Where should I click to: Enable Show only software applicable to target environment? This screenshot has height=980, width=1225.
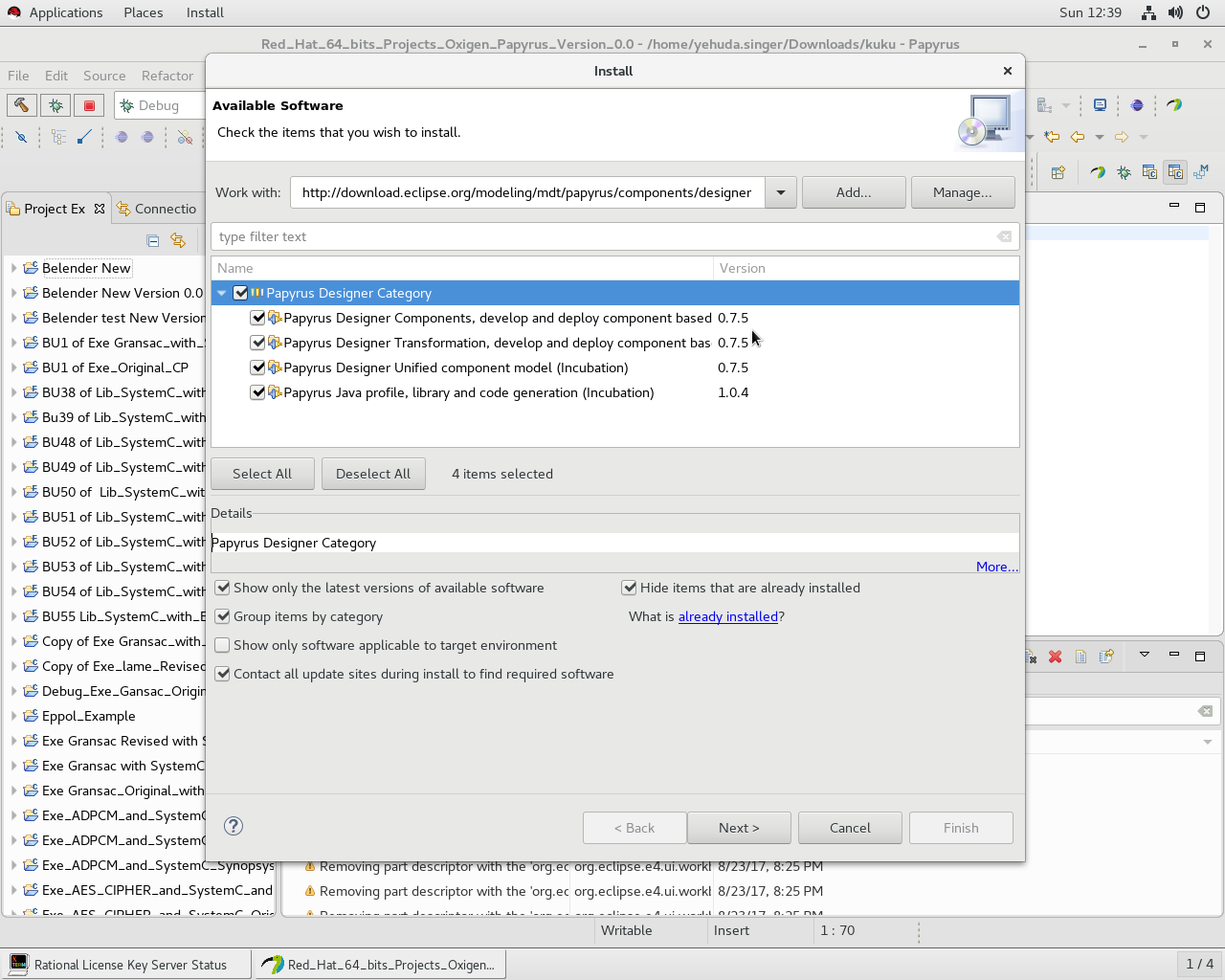223,645
